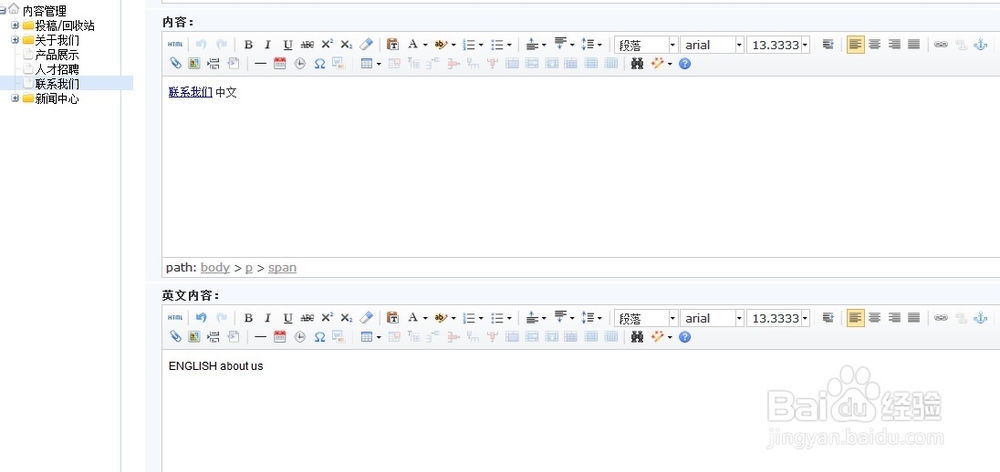Open help question-mark icon in 英文内容 editor

coord(685,337)
